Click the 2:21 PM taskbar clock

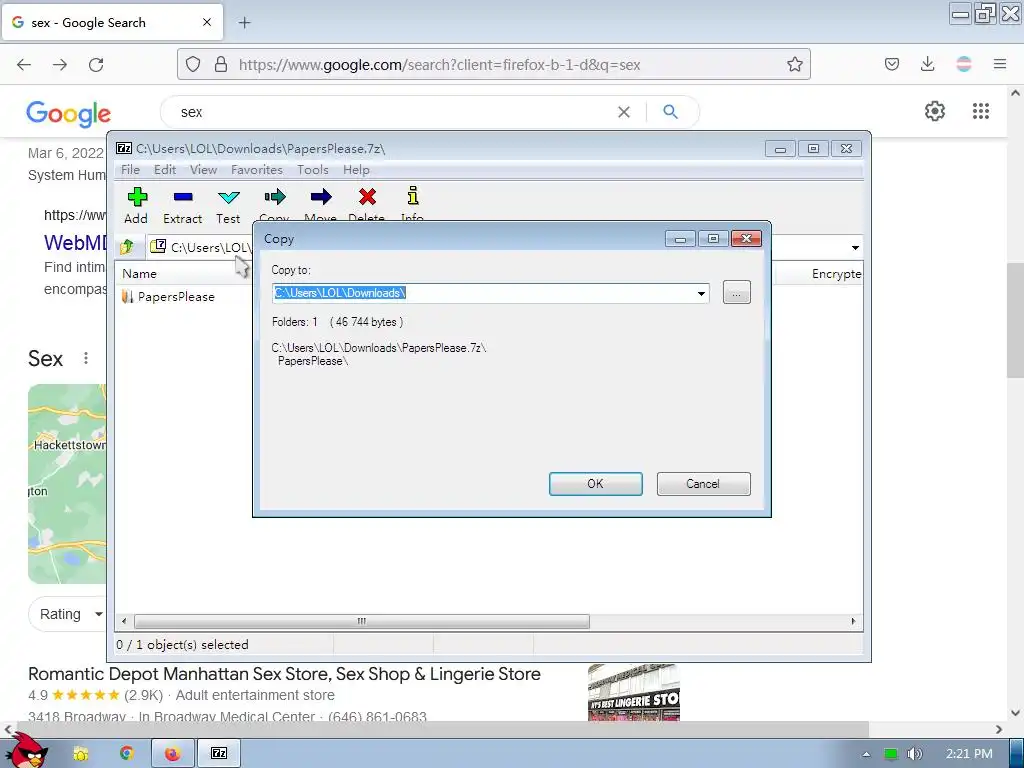(969, 754)
